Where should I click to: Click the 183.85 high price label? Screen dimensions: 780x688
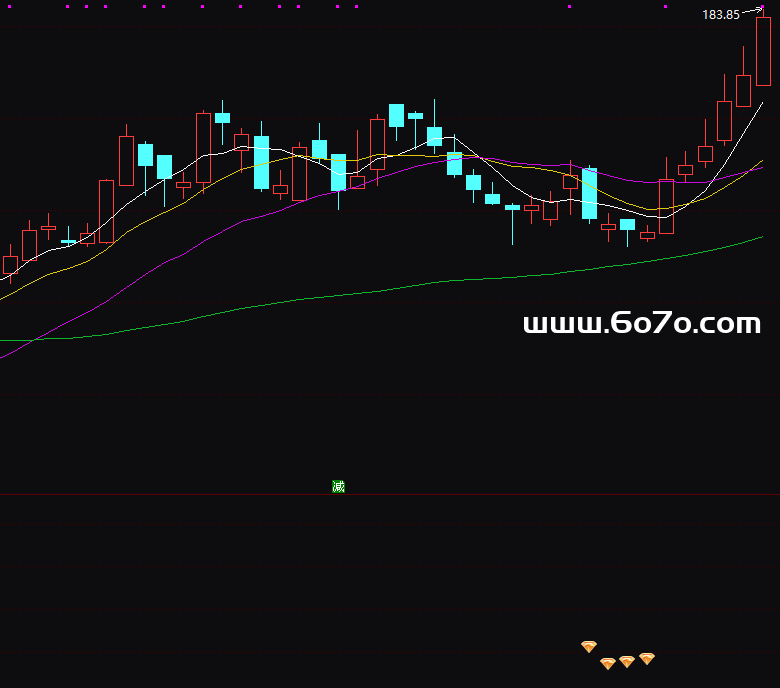720,15
